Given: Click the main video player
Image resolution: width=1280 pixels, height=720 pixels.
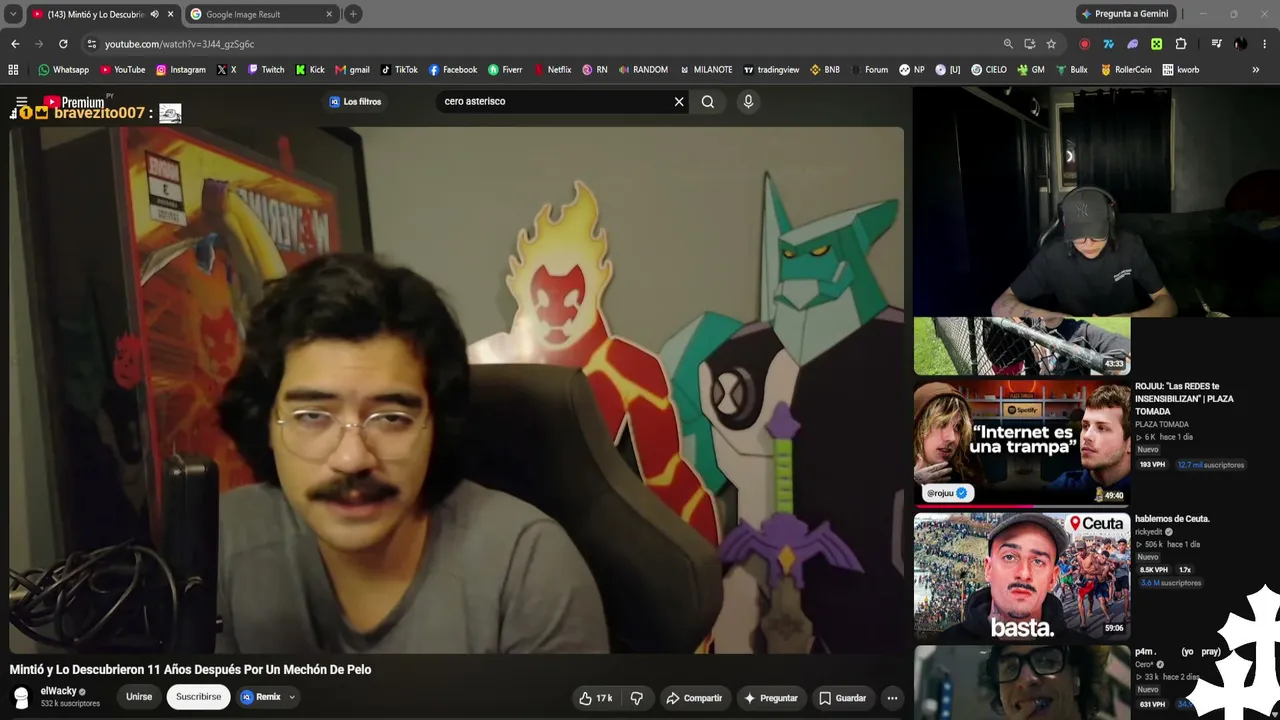Looking at the screenshot, I should point(456,390).
